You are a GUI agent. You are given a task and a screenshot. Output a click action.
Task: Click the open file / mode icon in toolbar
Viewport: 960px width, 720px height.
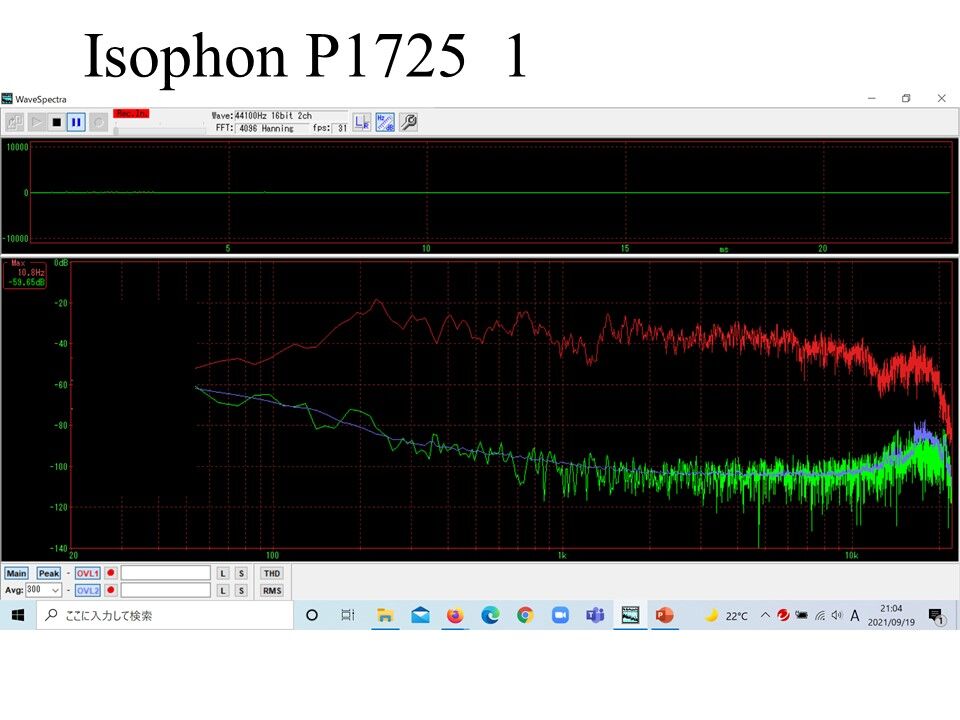pos(15,122)
